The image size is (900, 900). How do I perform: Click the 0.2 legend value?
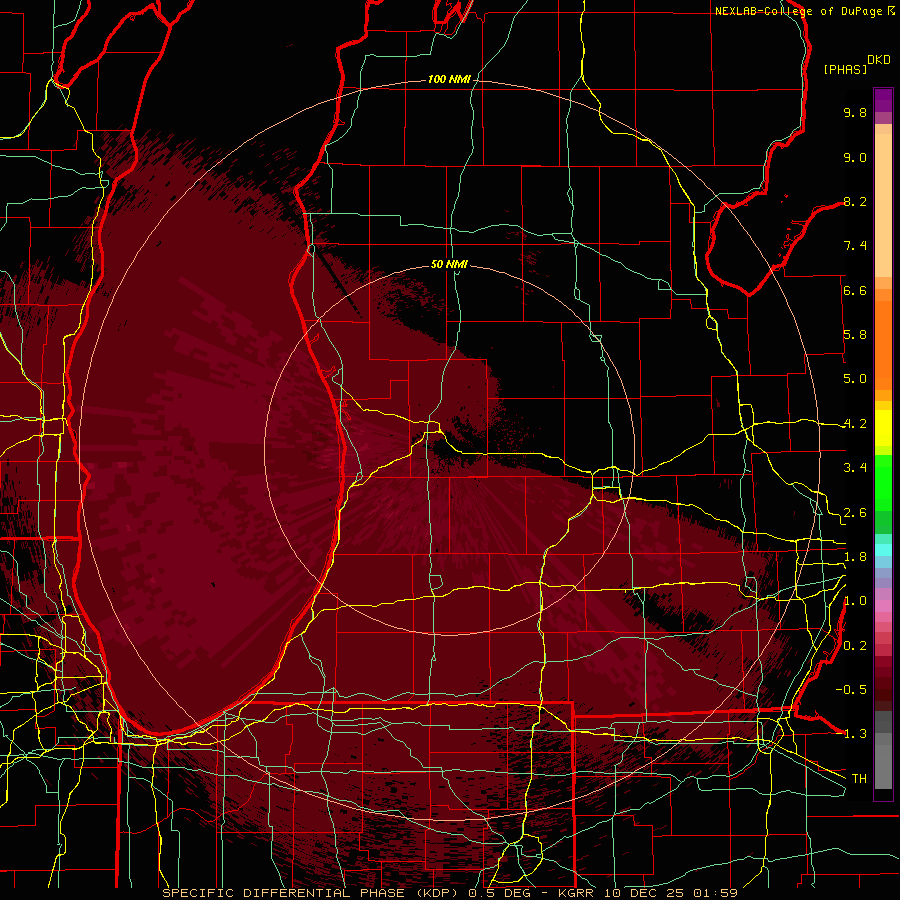pyautogui.click(x=855, y=646)
